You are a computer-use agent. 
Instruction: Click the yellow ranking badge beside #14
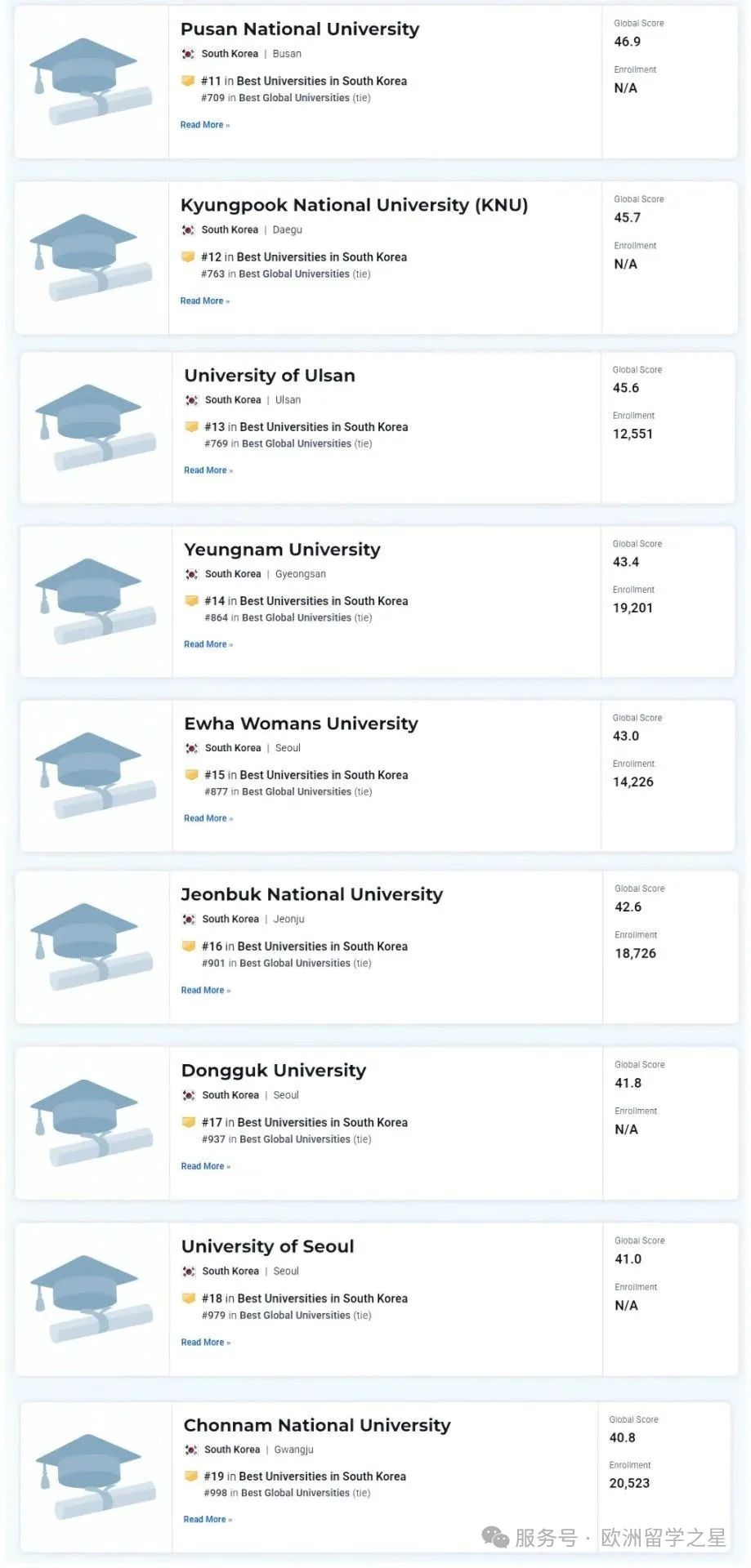coord(192,600)
